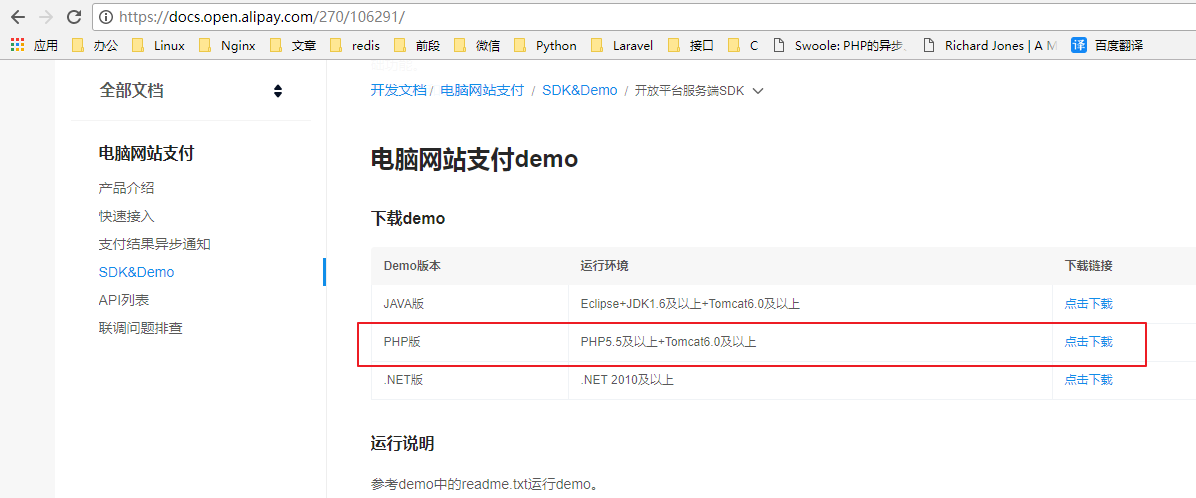Open the Nginx bookmark folder

point(228,45)
